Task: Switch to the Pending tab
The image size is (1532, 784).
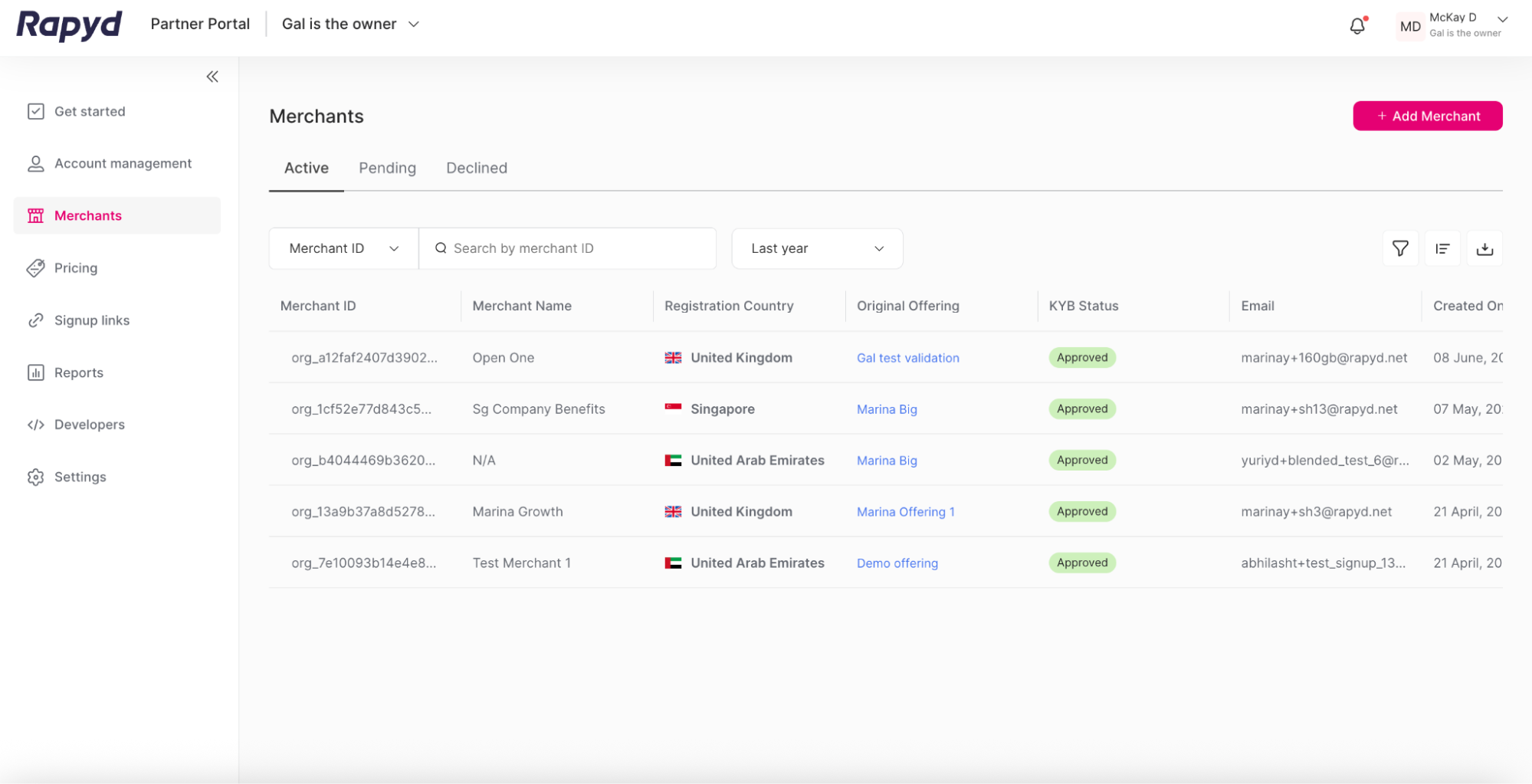Action: click(387, 168)
